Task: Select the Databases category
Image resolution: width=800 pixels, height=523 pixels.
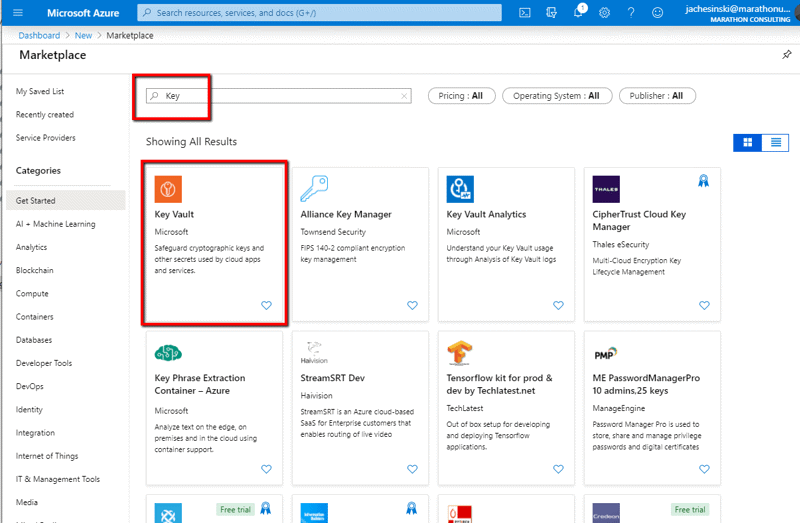Action: tap(34, 340)
